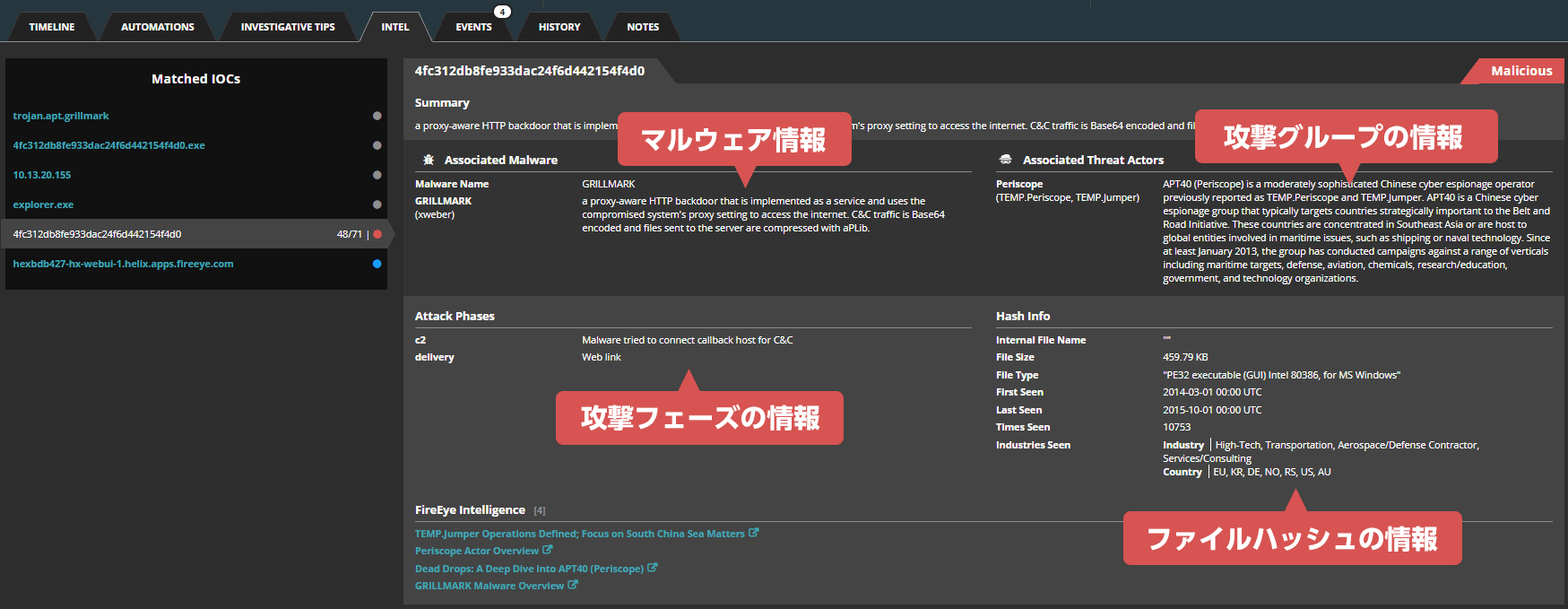Click blue status dot for hexbdb427 helix host
This screenshot has width=1568, height=609.
(377, 264)
